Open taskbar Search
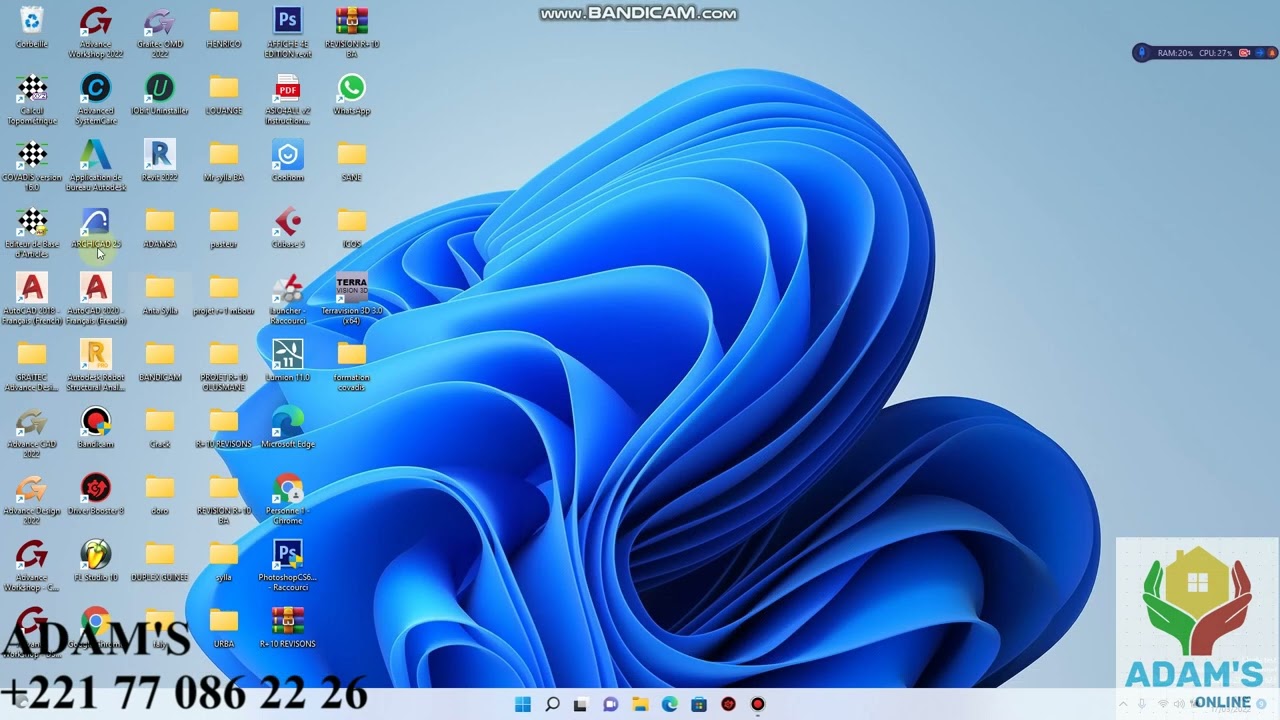The image size is (1280, 720). click(x=552, y=704)
